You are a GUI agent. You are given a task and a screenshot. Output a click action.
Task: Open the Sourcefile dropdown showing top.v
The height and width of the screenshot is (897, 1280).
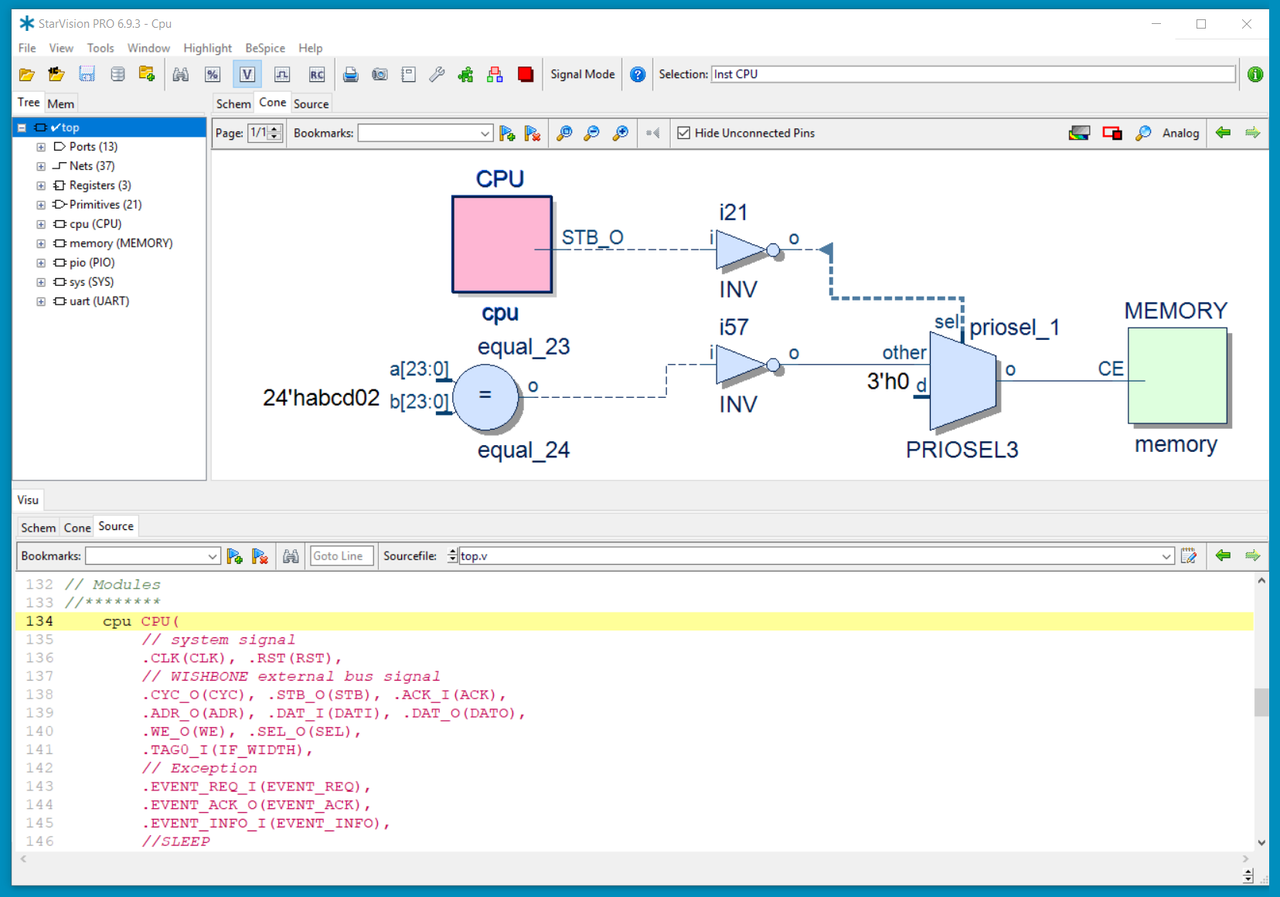tap(1166, 556)
